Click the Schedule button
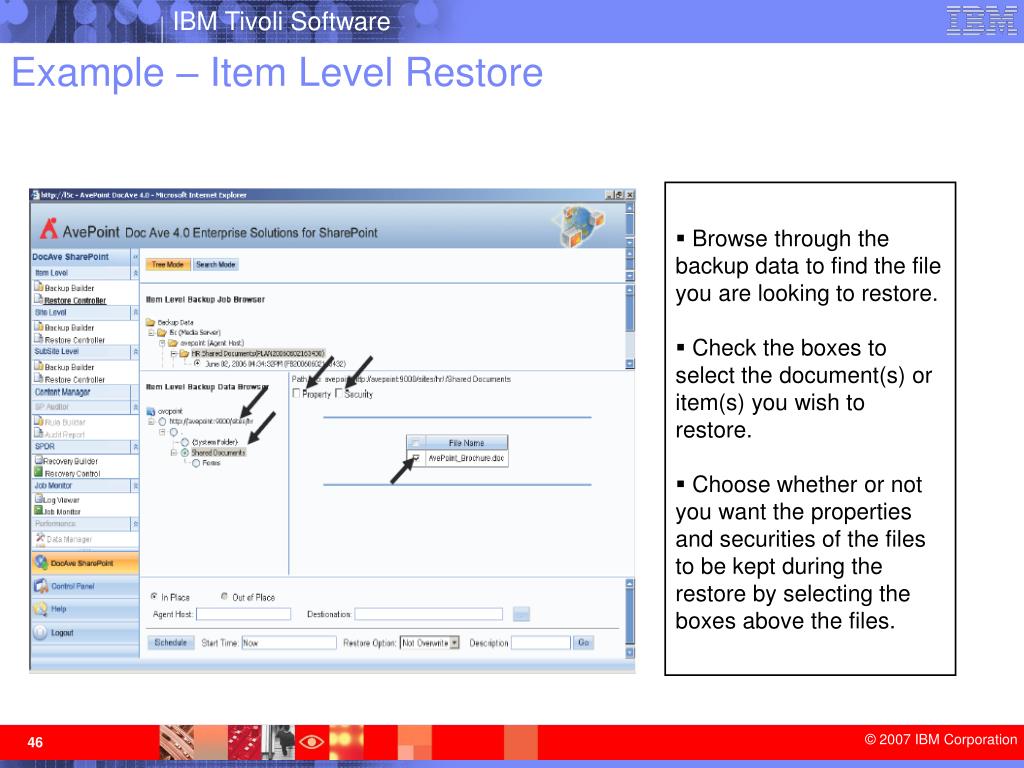The height and width of the screenshot is (768, 1024). (x=170, y=643)
